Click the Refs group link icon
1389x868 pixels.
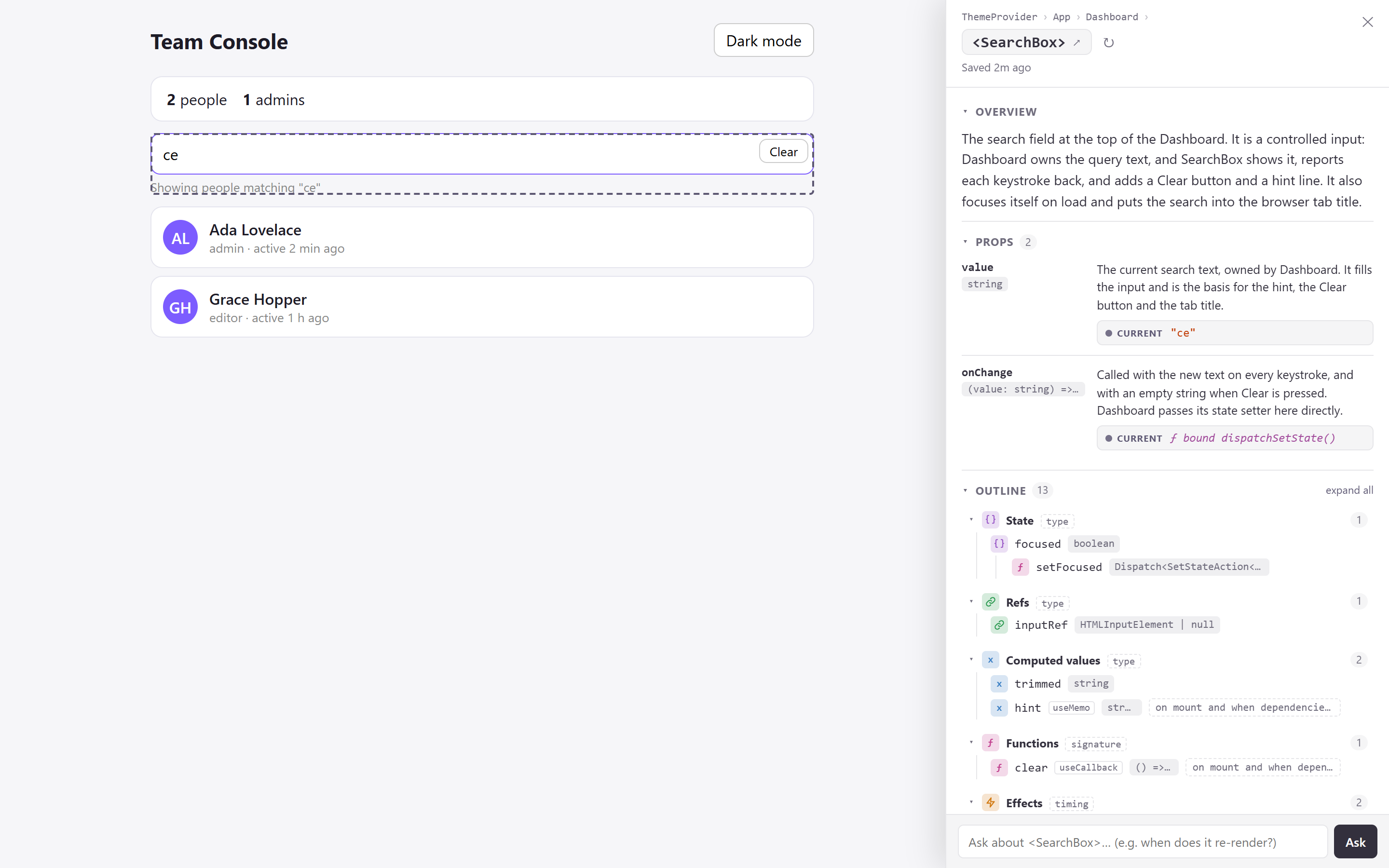[x=990, y=602]
